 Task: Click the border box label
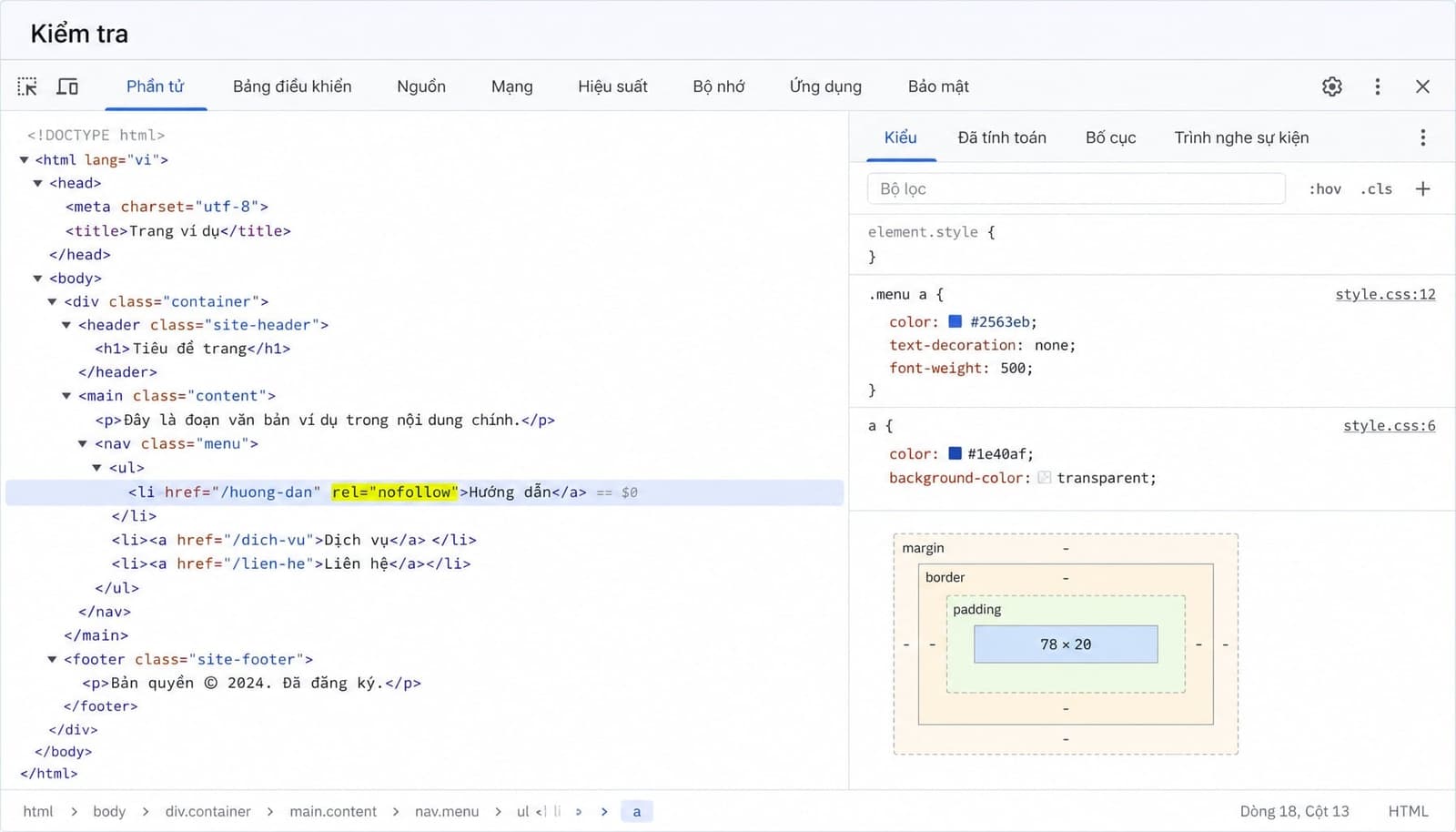[945, 577]
